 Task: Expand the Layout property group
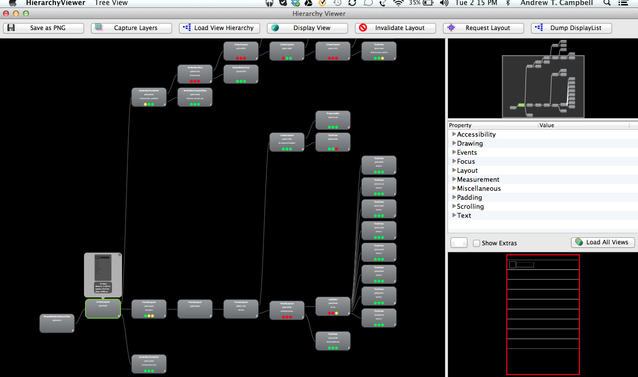coord(454,170)
